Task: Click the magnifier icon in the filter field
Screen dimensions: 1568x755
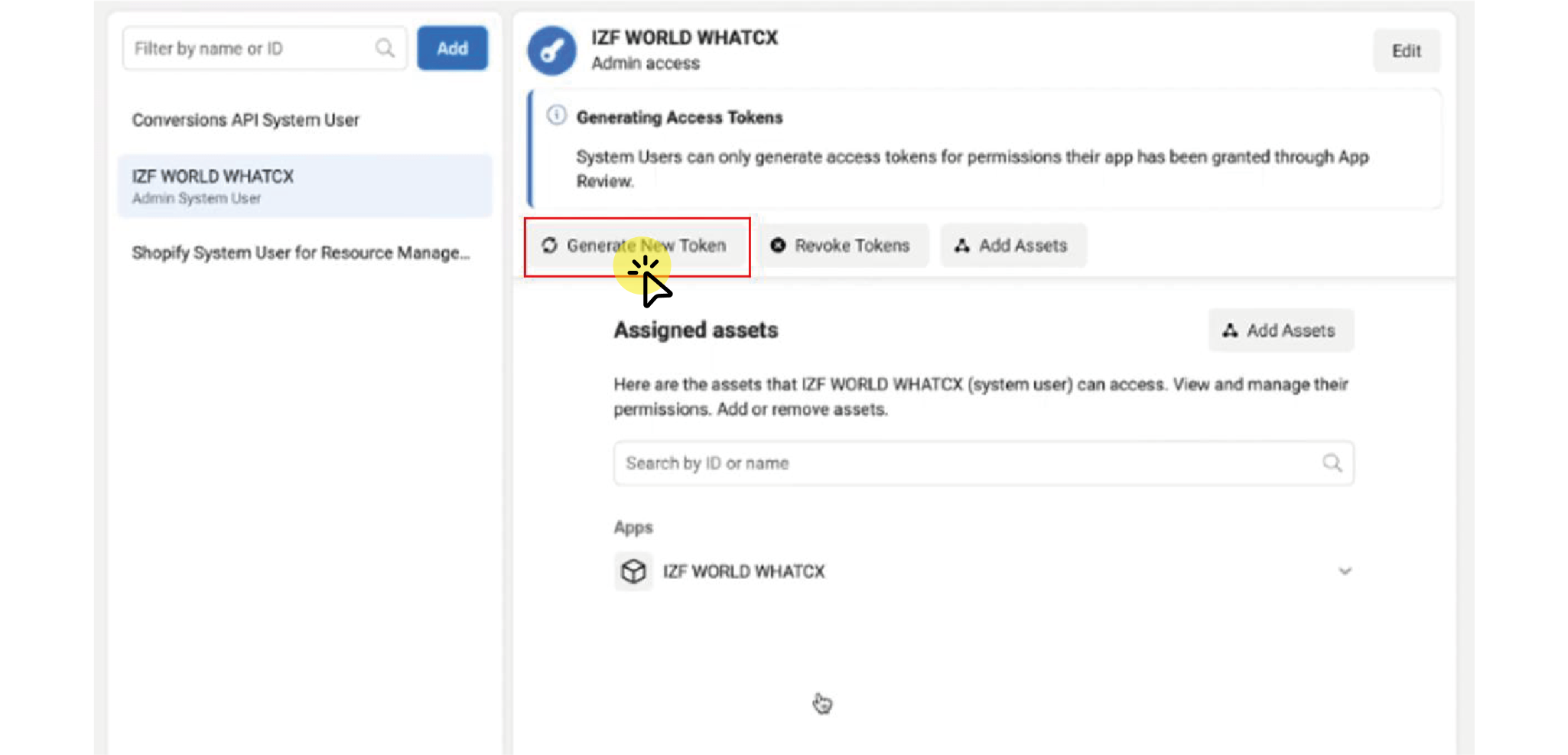Action: point(384,48)
